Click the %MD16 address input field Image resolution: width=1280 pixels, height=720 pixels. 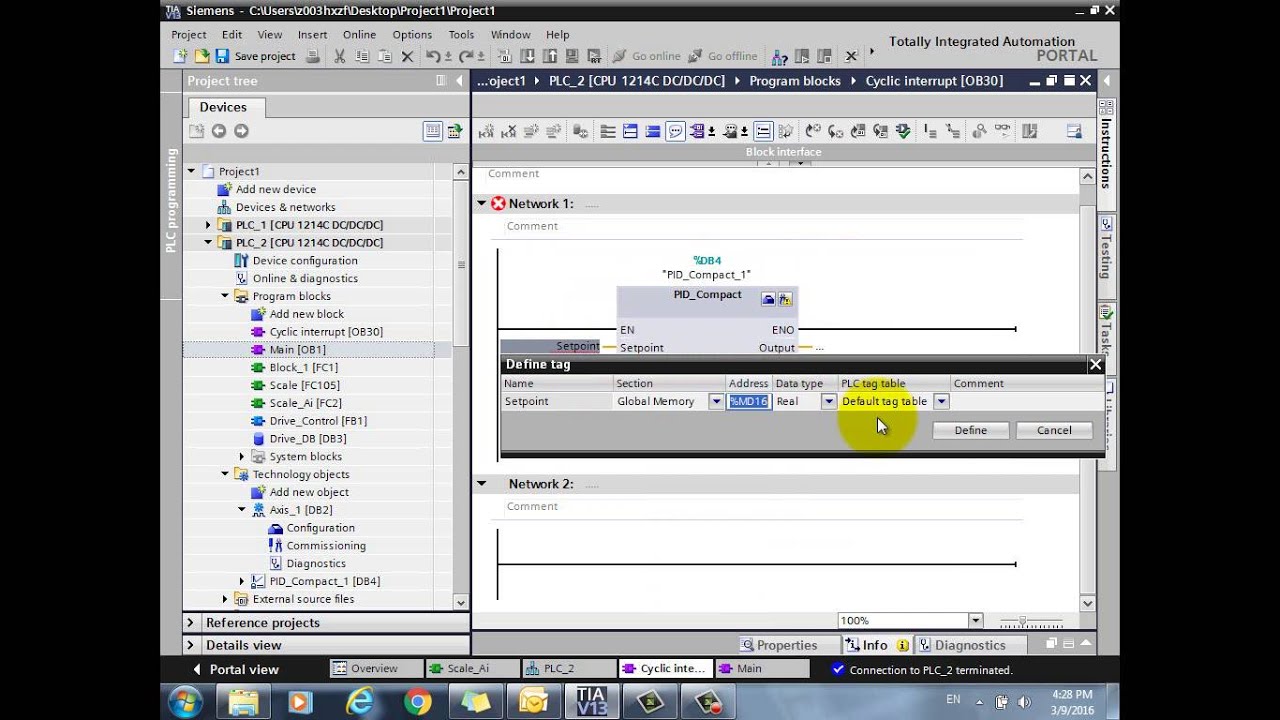pyautogui.click(x=749, y=401)
